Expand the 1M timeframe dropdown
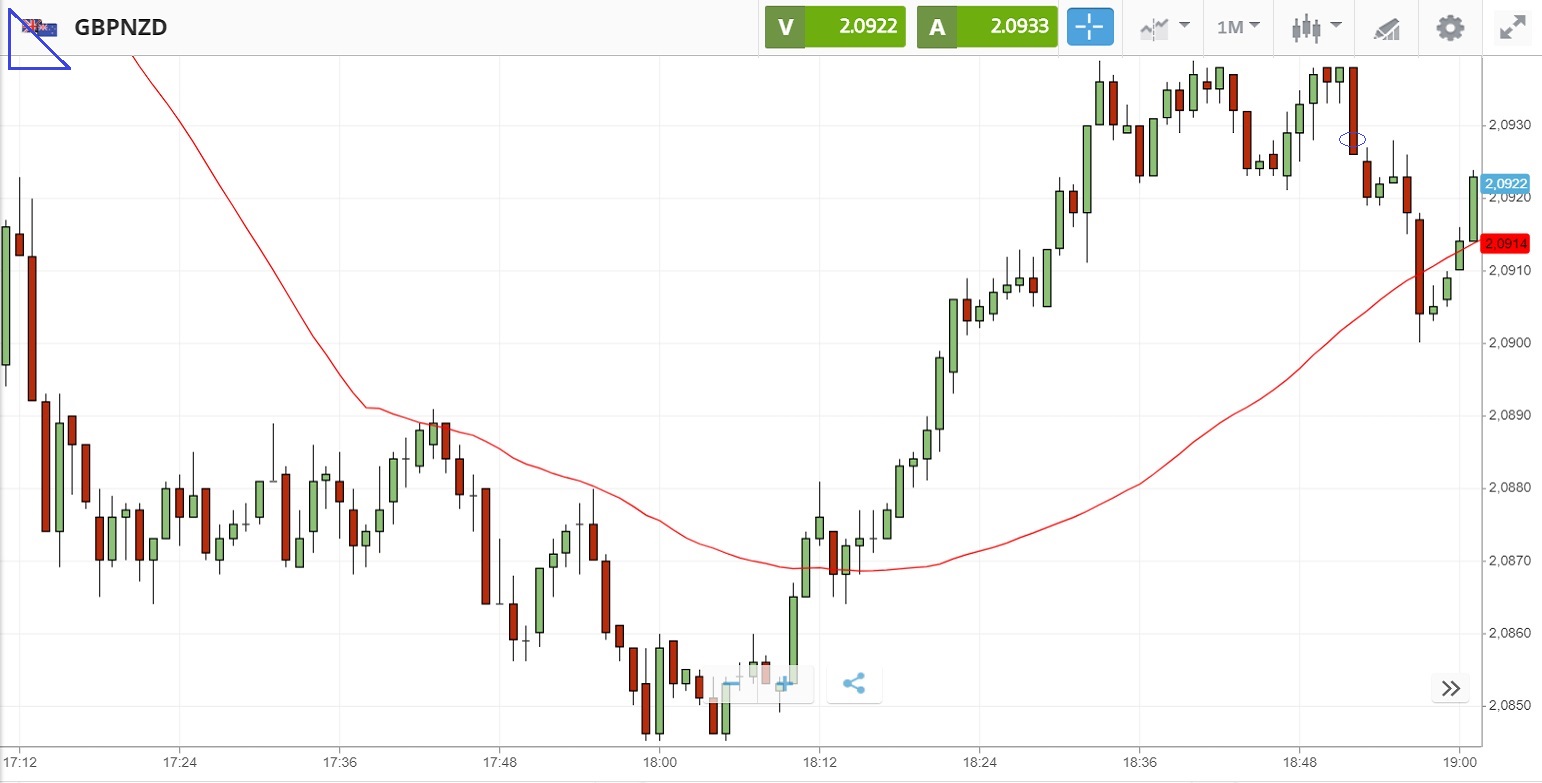 [x=1238, y=27]
